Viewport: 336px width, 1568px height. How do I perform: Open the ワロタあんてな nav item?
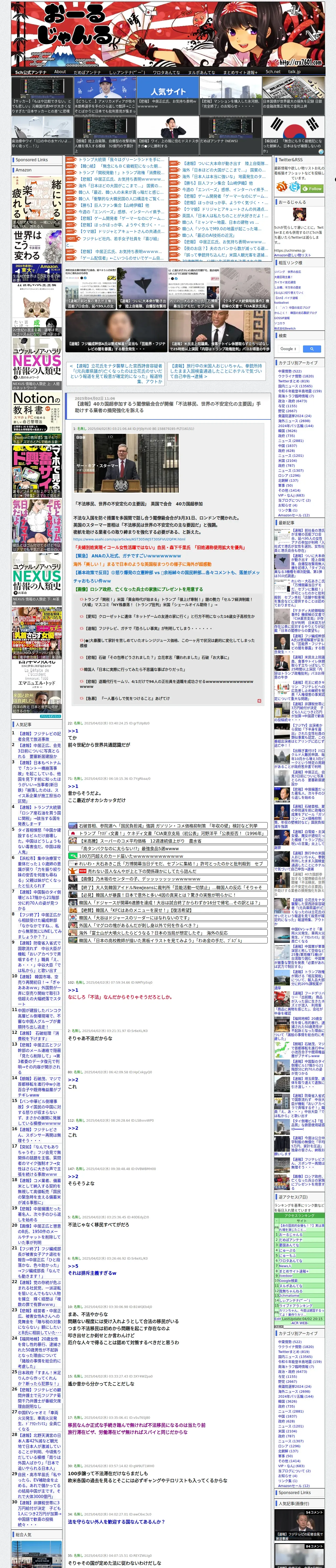pos(166,72)
